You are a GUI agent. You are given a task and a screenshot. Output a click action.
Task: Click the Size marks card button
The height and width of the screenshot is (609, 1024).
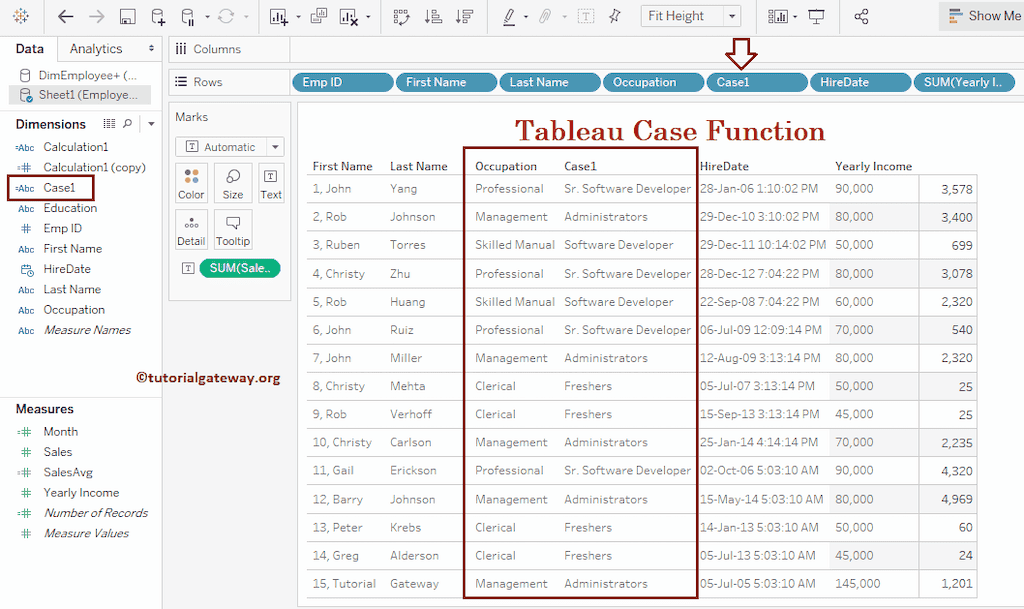click(x=233, y=183)
